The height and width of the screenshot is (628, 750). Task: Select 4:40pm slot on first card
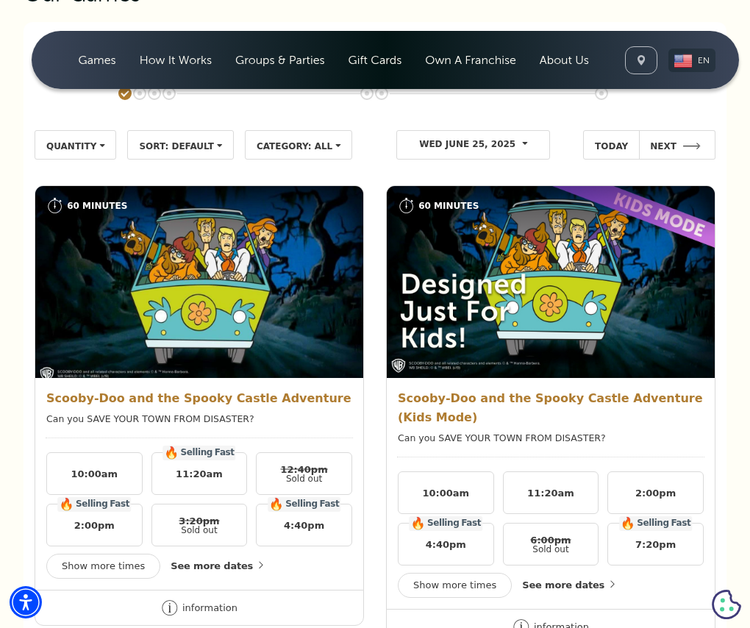304,525
